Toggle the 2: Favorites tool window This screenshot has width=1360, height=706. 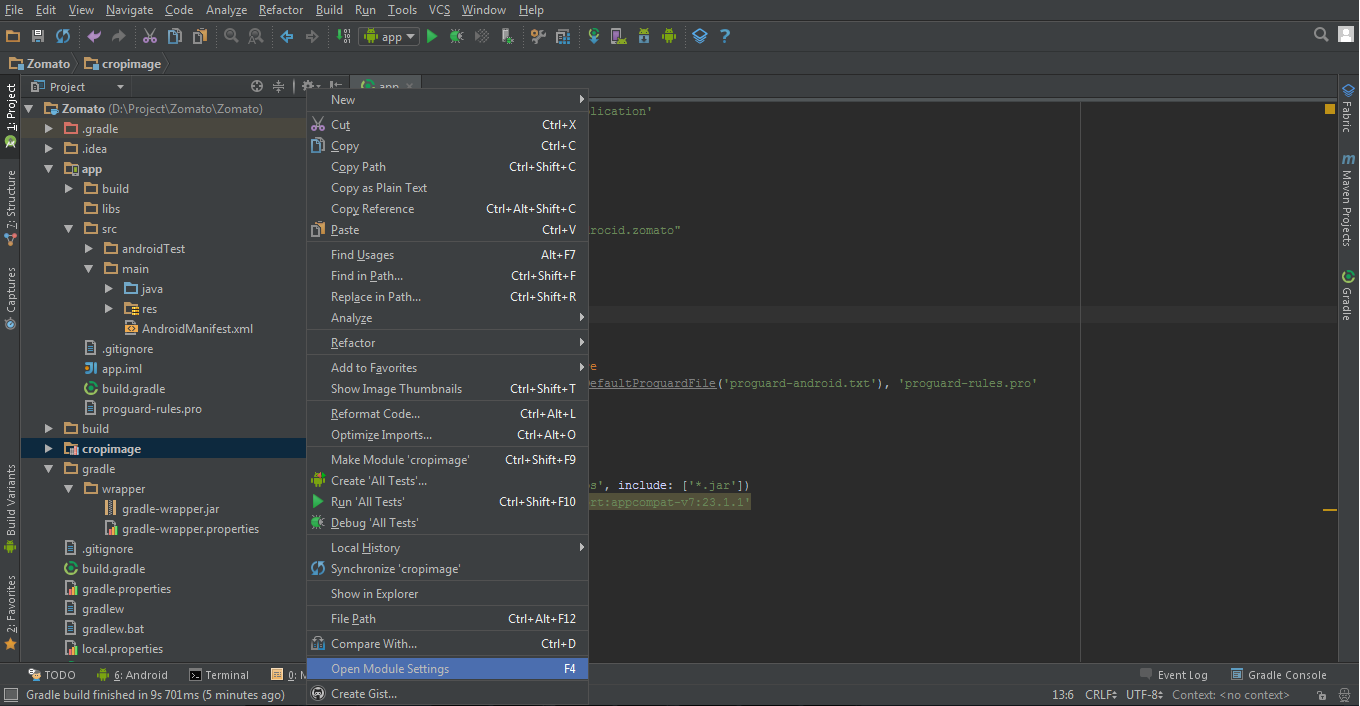point(10,612)
